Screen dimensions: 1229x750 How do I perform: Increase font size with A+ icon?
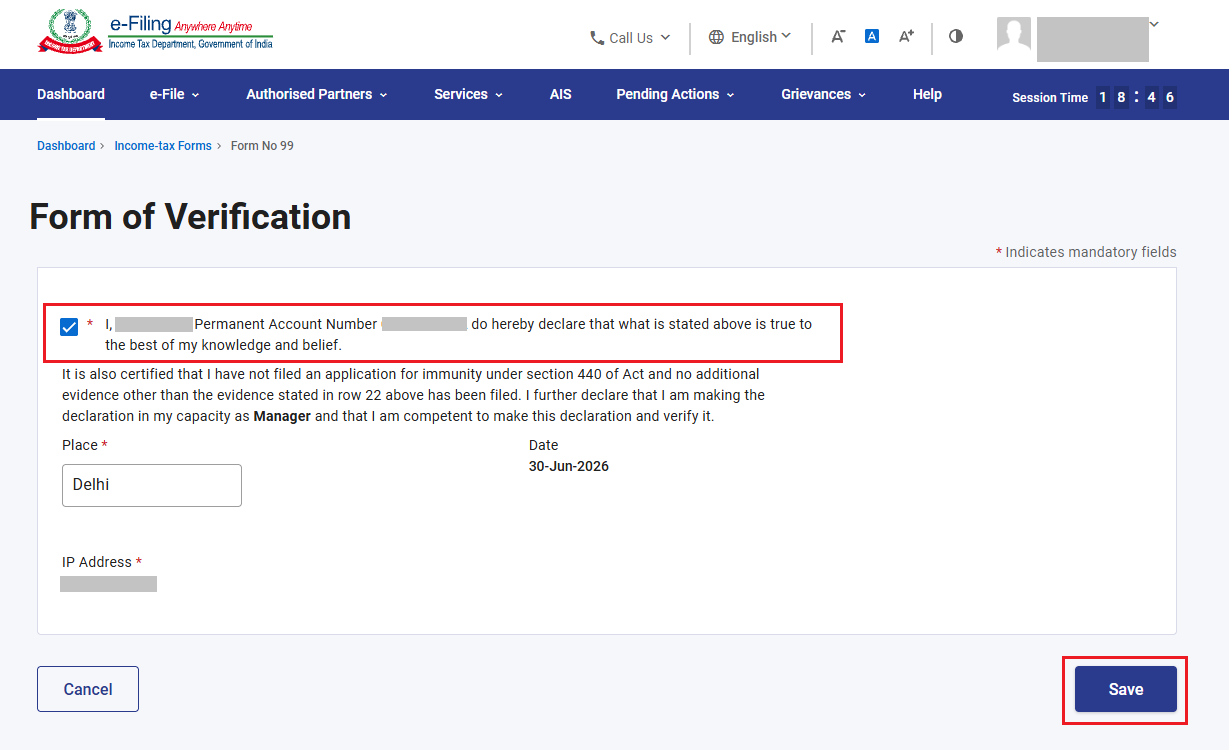point(906,36)
